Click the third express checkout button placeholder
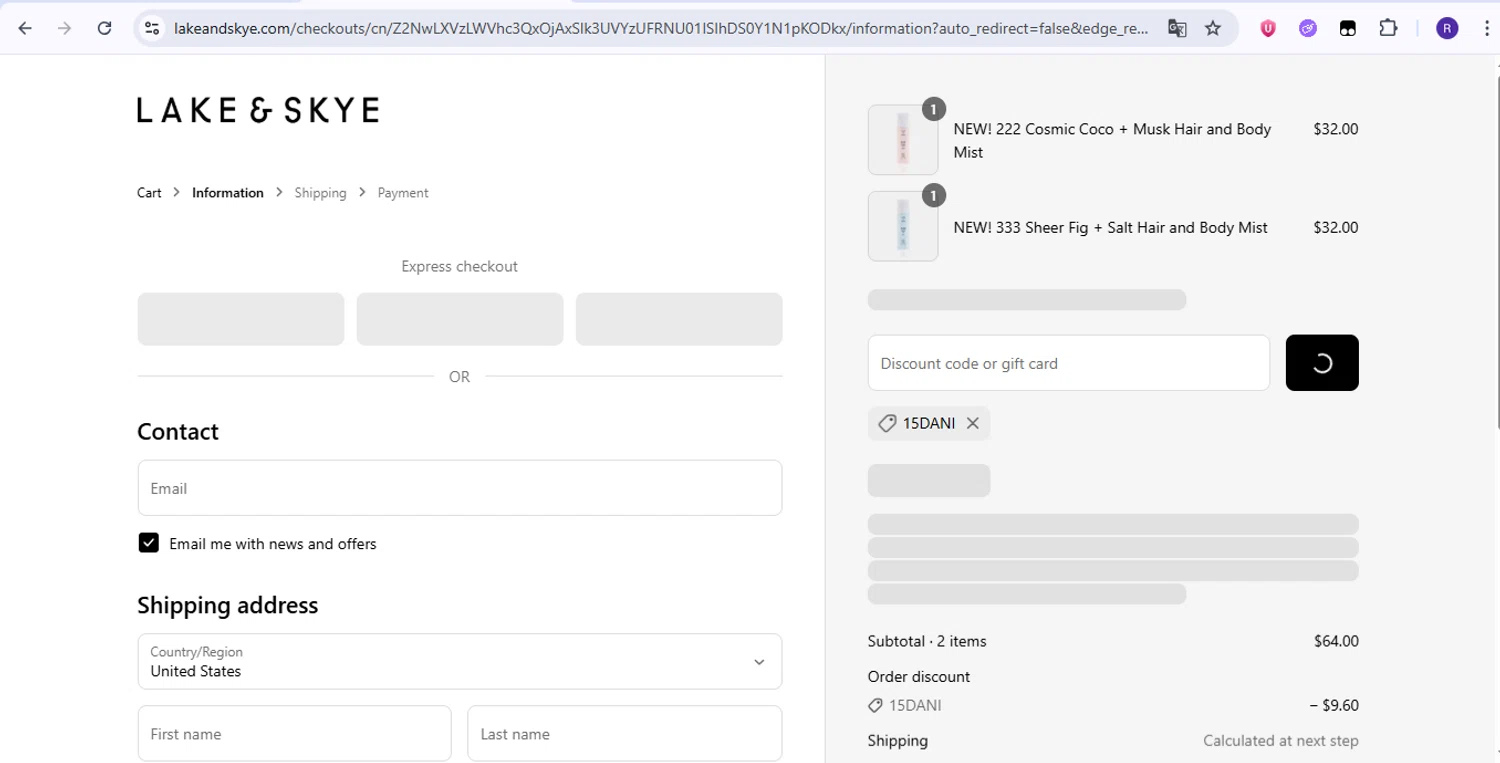This screenshot has height=763, width=1500. pyautogui.click(x=679, y=319)
